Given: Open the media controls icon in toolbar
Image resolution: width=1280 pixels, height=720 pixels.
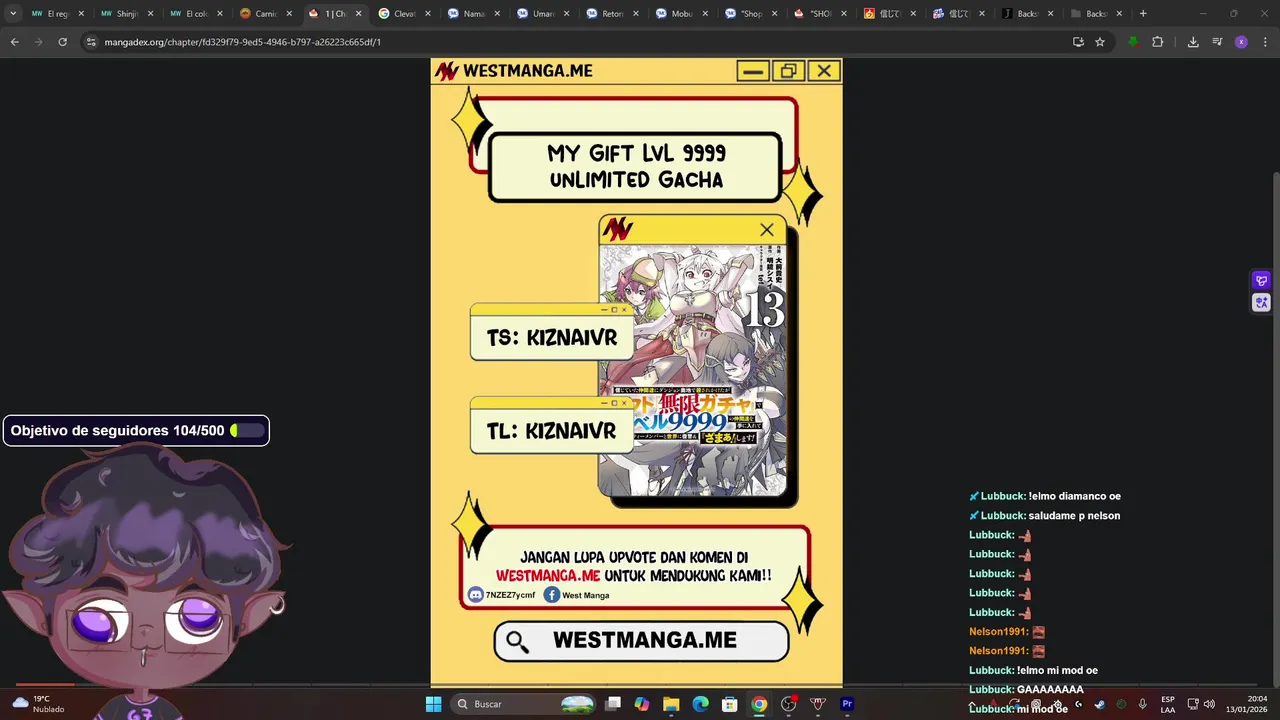Looking at the screenshot, I should (x=1217, y=42).
